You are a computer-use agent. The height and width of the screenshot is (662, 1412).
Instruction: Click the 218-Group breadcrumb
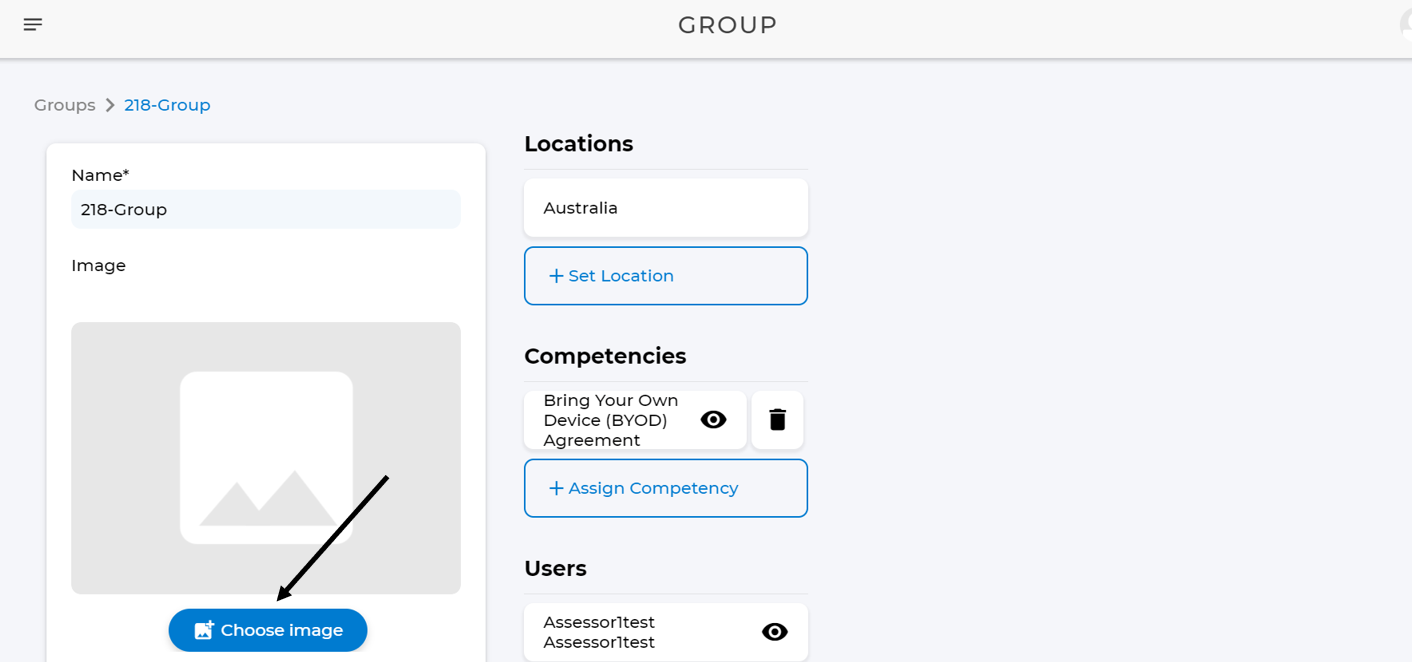(x=167, y=105)
